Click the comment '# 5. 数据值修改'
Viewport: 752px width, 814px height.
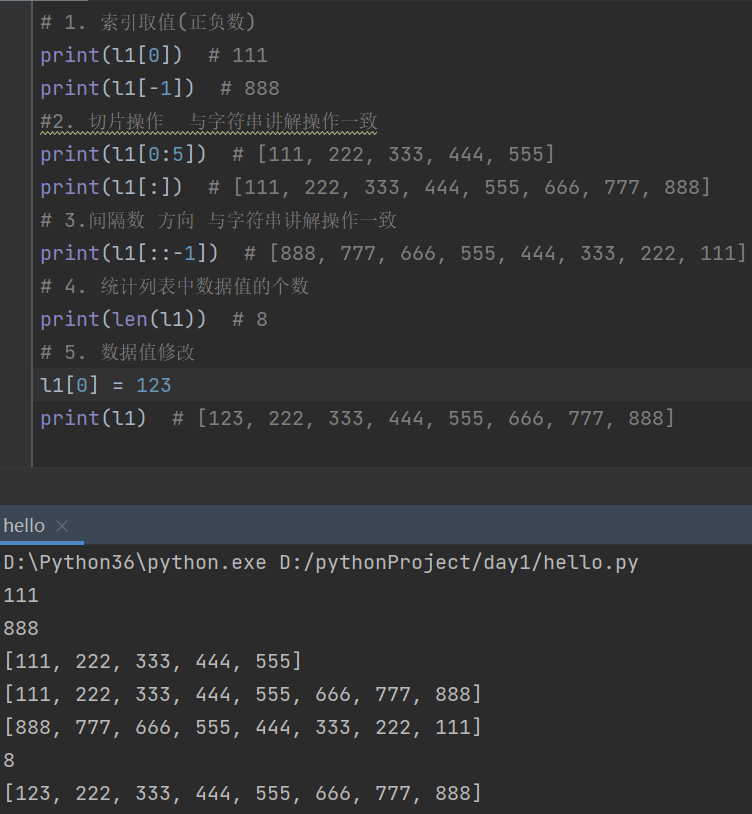click(x=118, y=352)
